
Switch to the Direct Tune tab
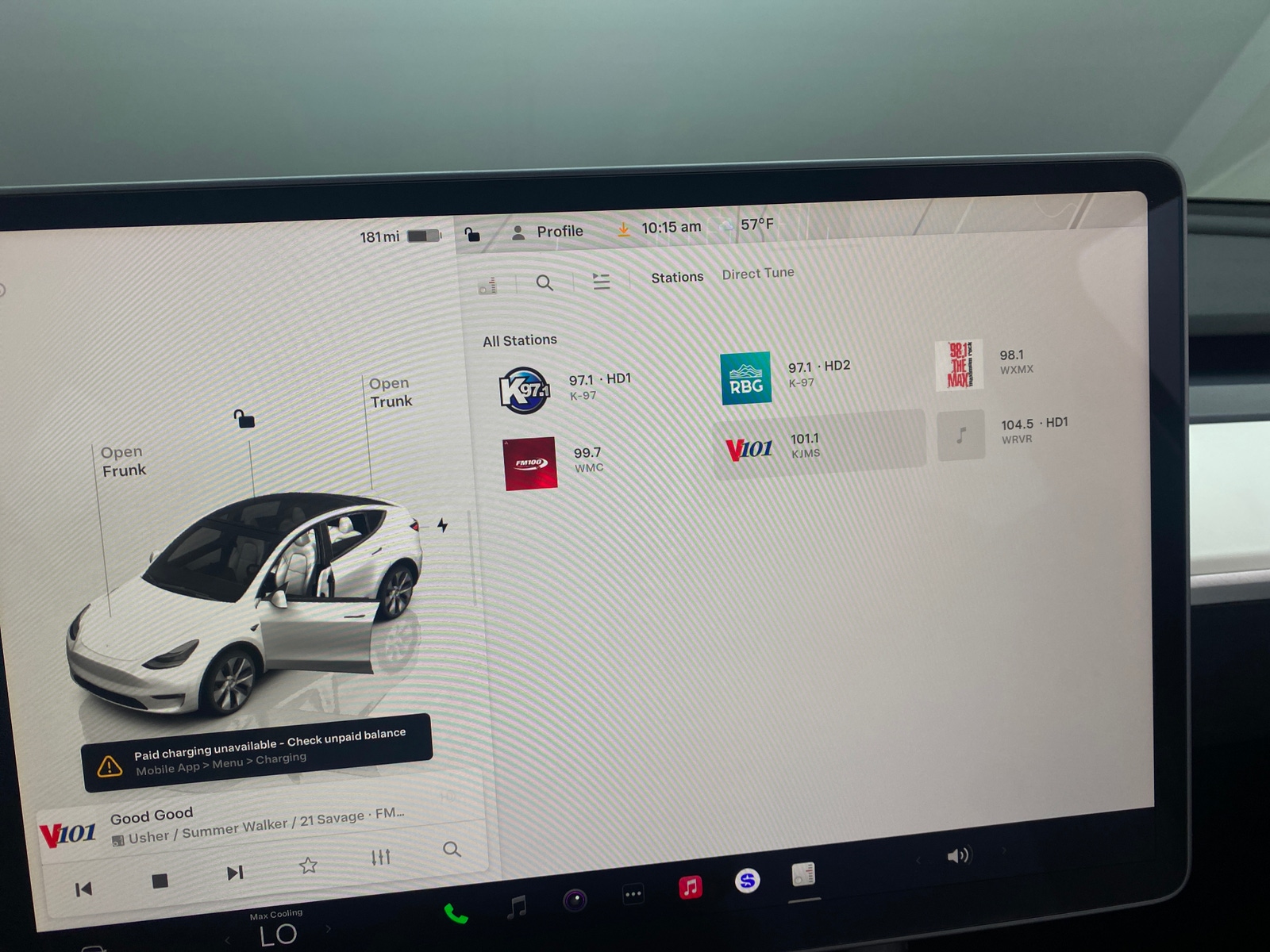point(757,273)
